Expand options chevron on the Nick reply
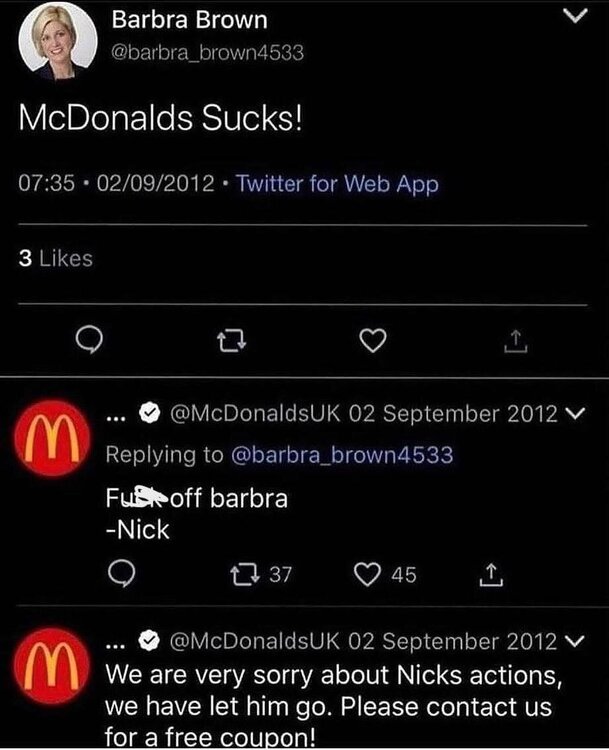 (572, 413)
